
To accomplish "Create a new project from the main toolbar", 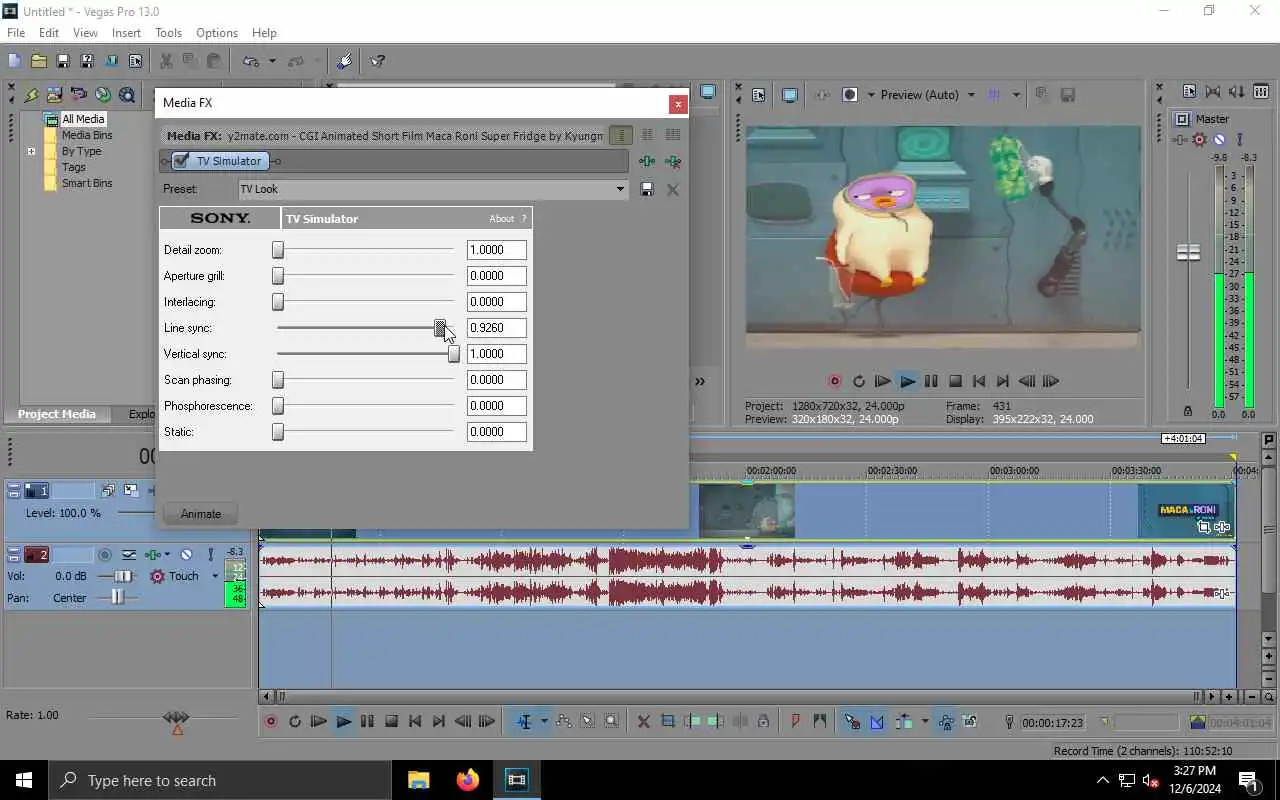I will pyautogui.click(x=14, y=61).
